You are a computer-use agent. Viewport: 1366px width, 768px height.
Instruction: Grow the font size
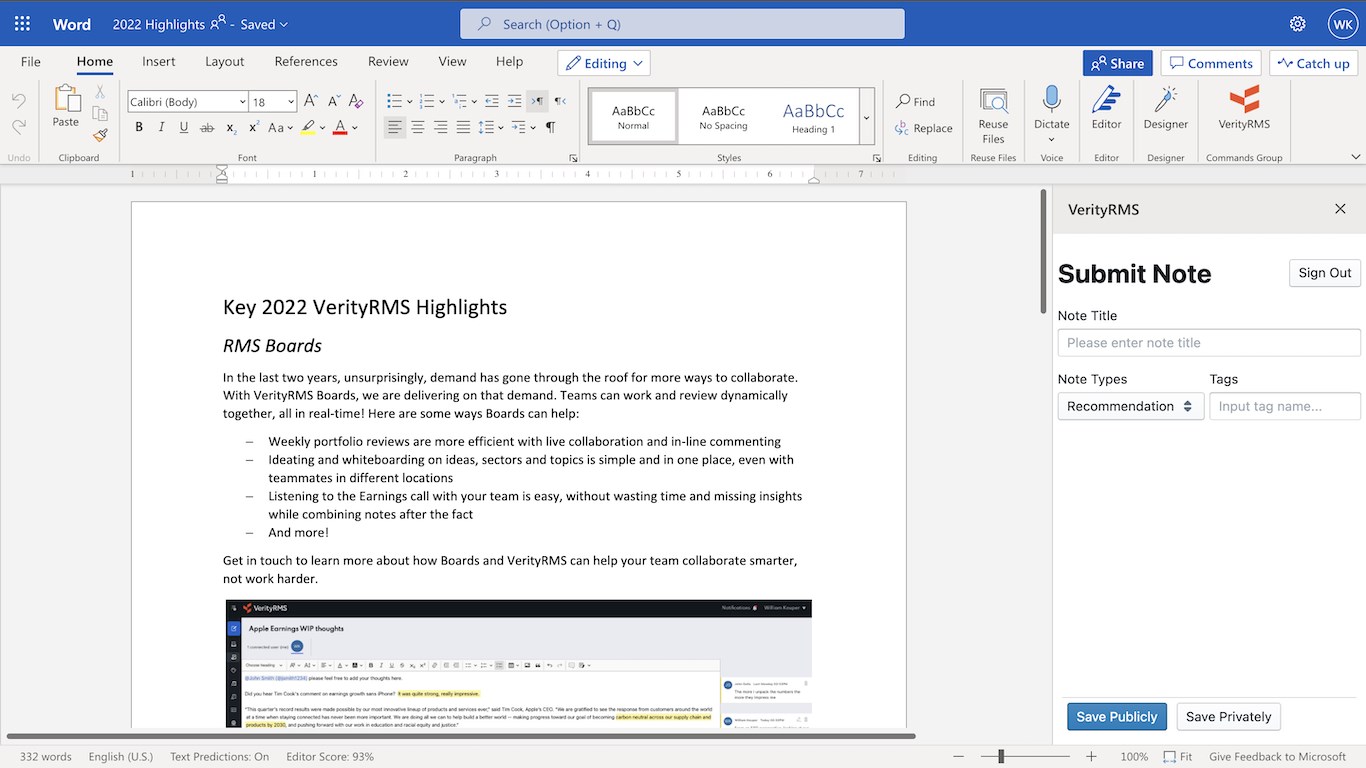311,101
